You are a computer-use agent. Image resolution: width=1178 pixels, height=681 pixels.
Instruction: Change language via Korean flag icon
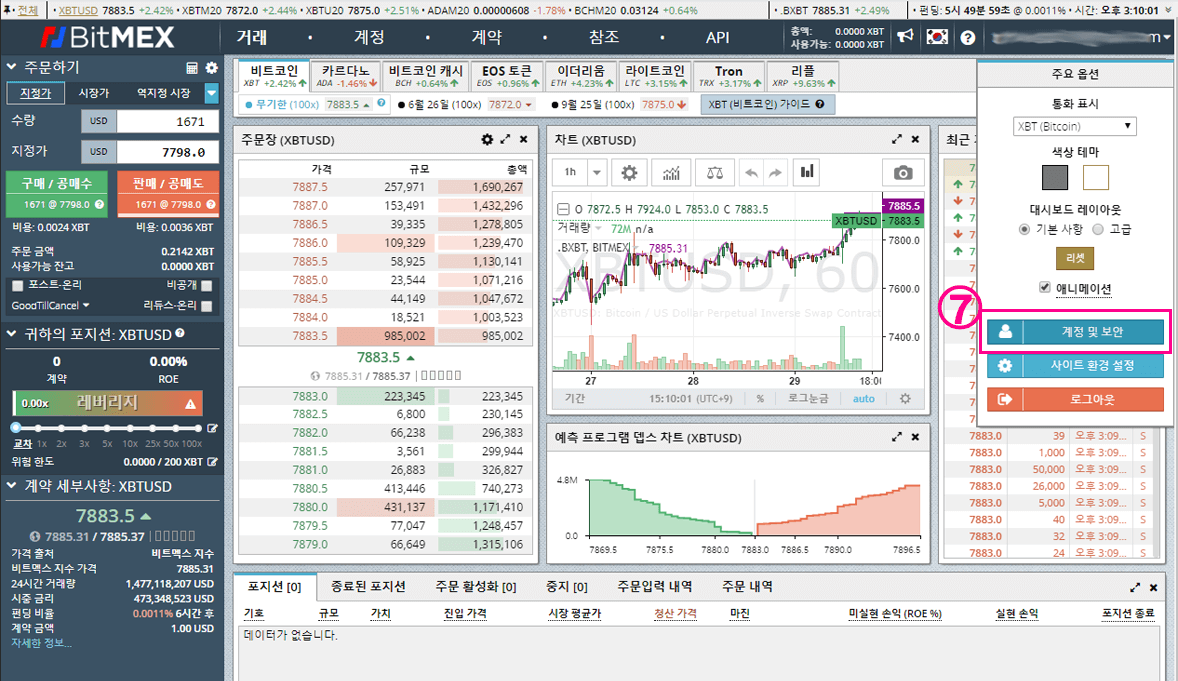[937, 37]
